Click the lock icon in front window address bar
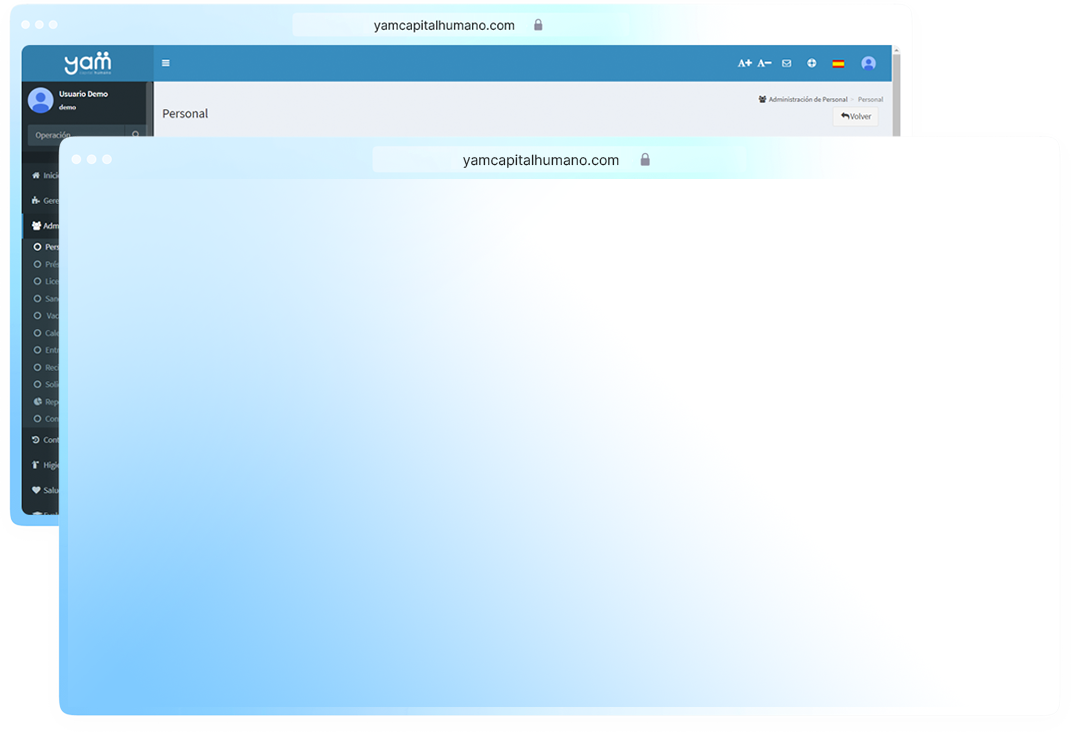Image resolution: width=1071 pixels, height=732 pixels. 645,160
